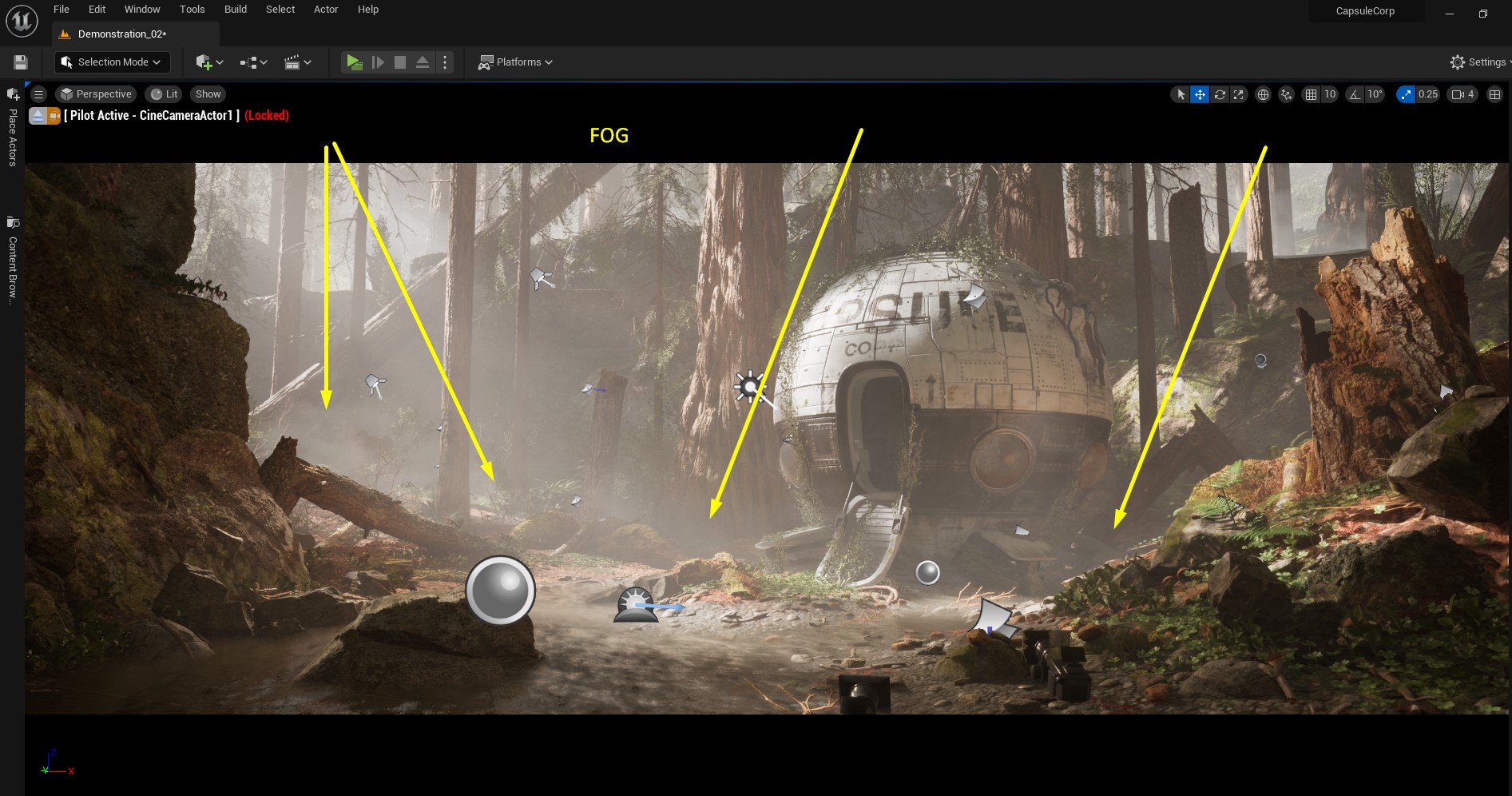Image resolution: width=1512 pixels, height=796 pixels.
Task: Click the camera speed control showing 4
Action: coord(1462,94)
